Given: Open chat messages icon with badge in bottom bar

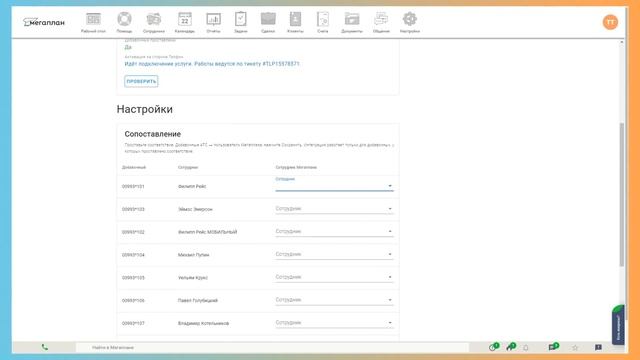Looking at the screenshot, I should (x=553, y=347).
